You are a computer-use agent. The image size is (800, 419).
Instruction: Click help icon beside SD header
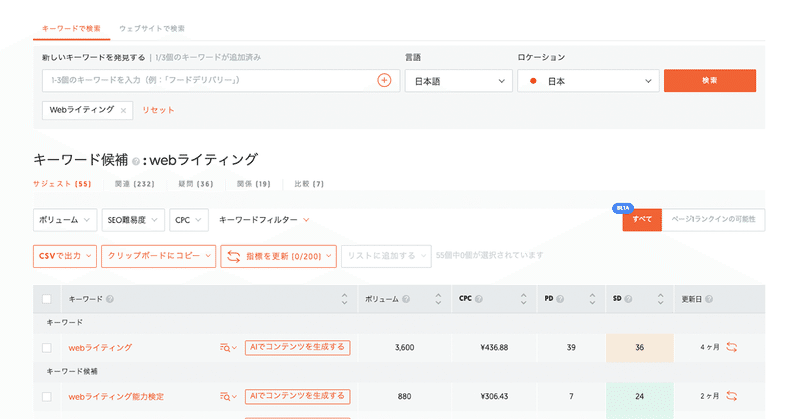point(628,299)
